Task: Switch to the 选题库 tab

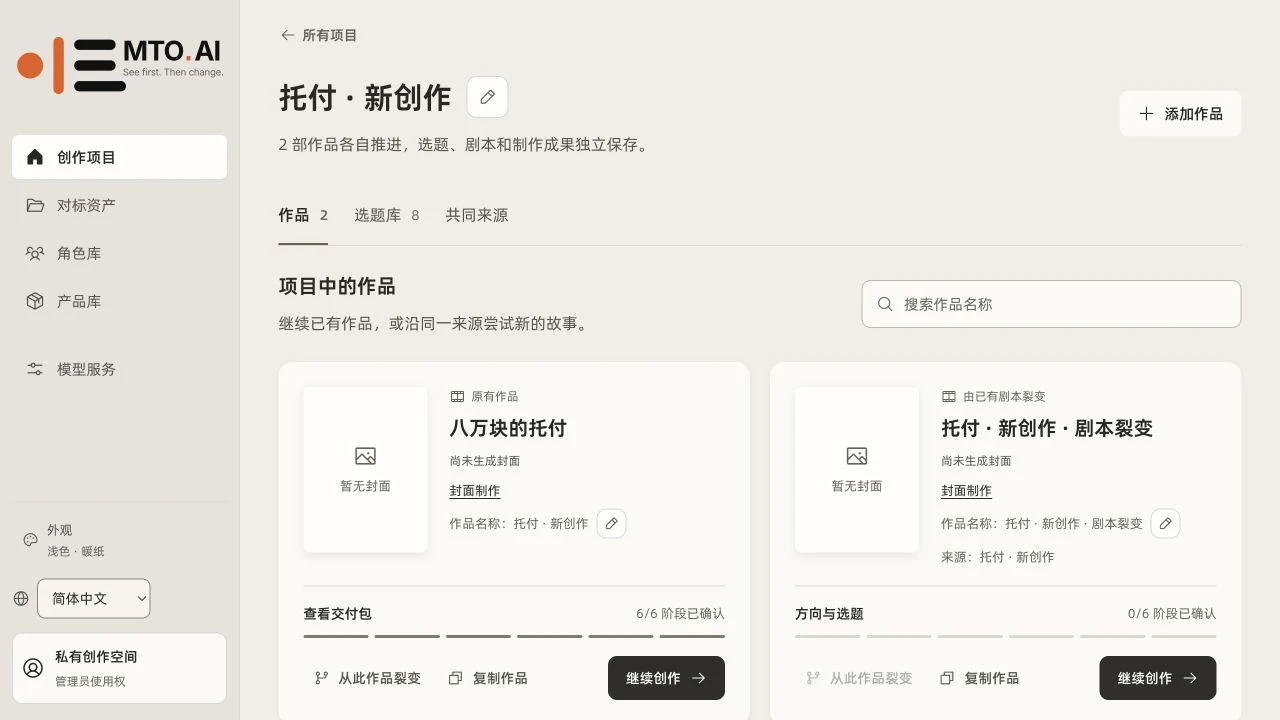Action: tap(386, 215)
